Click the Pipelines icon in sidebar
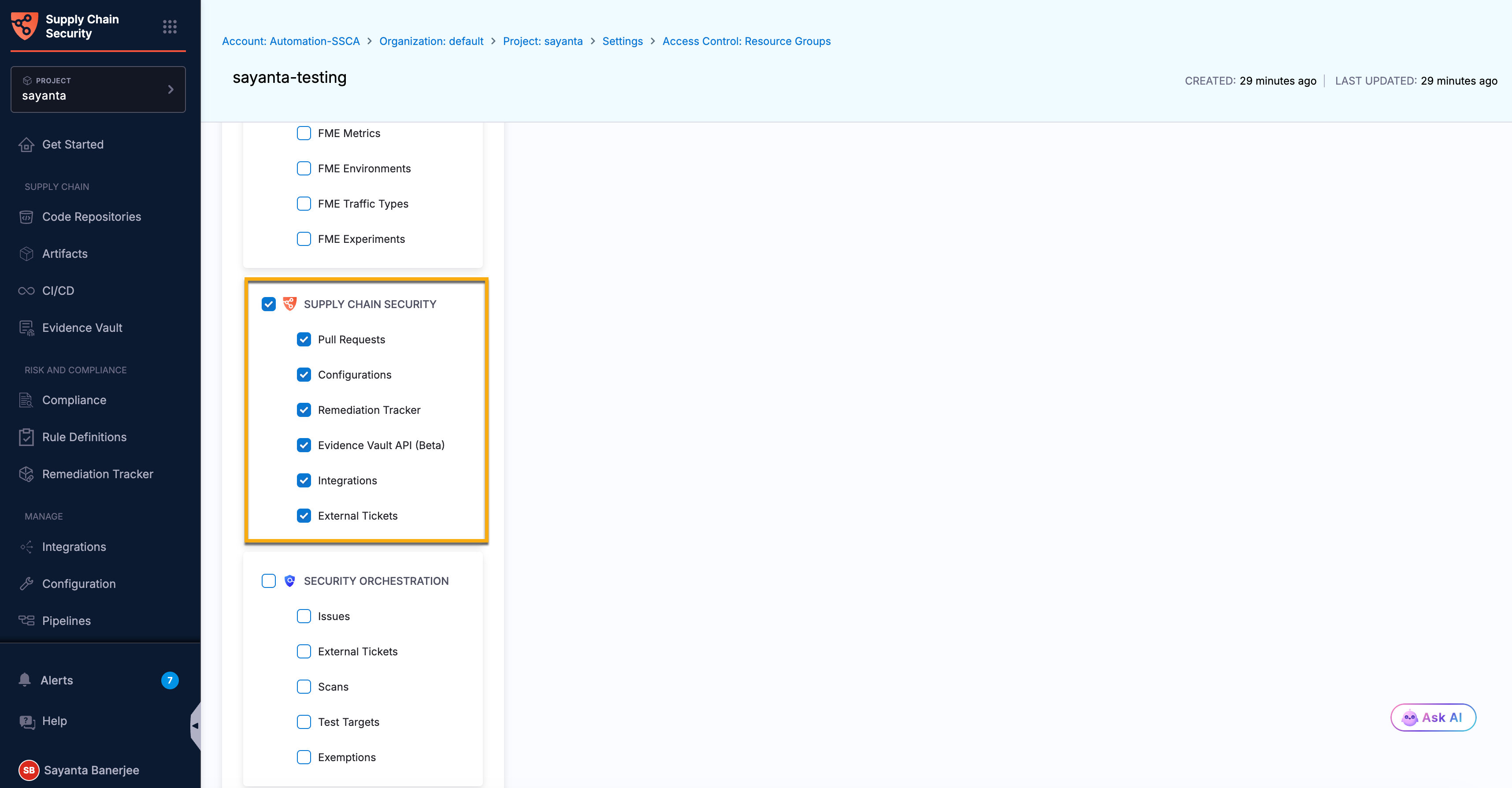 click(26, 621)
